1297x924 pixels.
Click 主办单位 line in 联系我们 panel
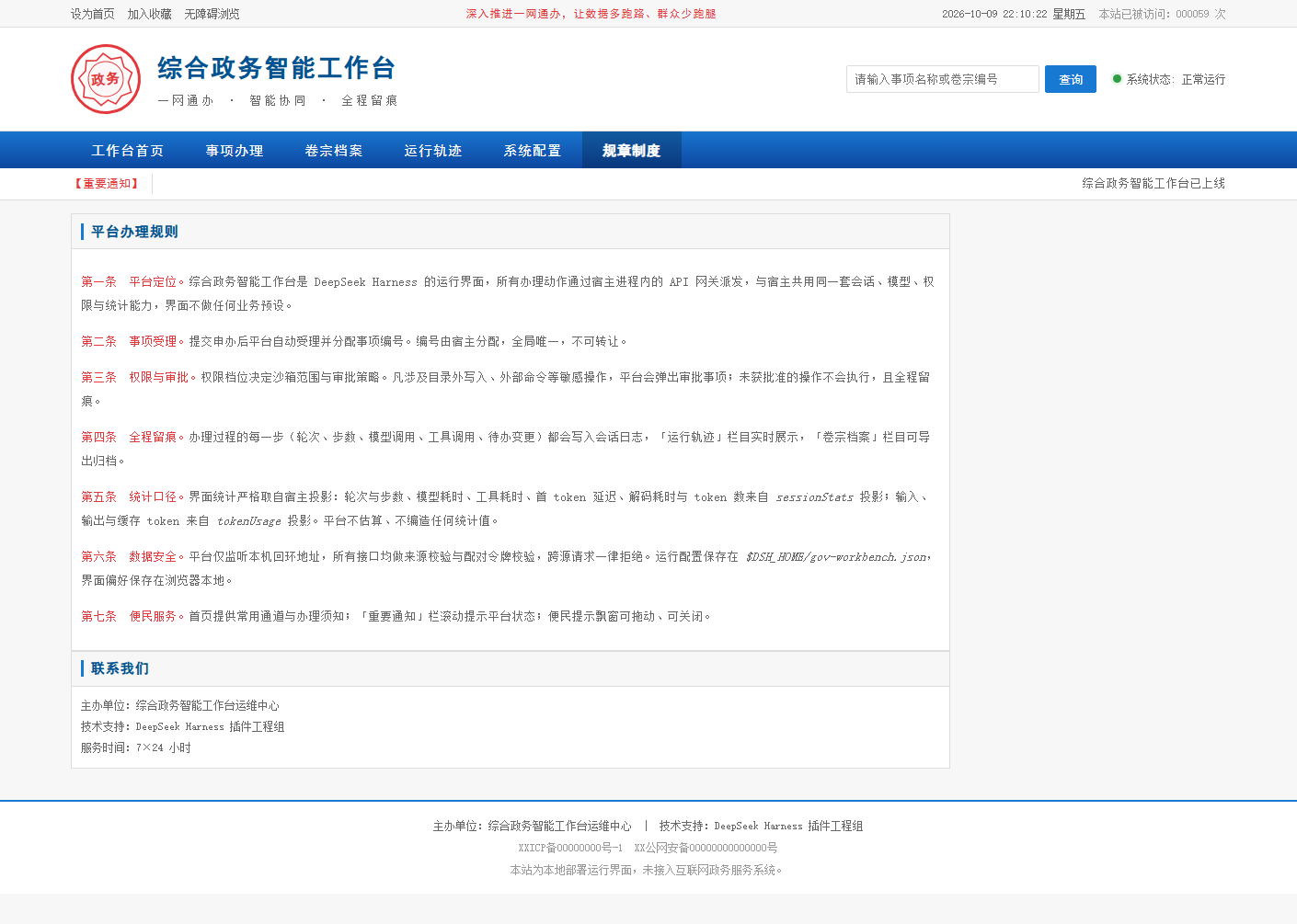[180, 706]
